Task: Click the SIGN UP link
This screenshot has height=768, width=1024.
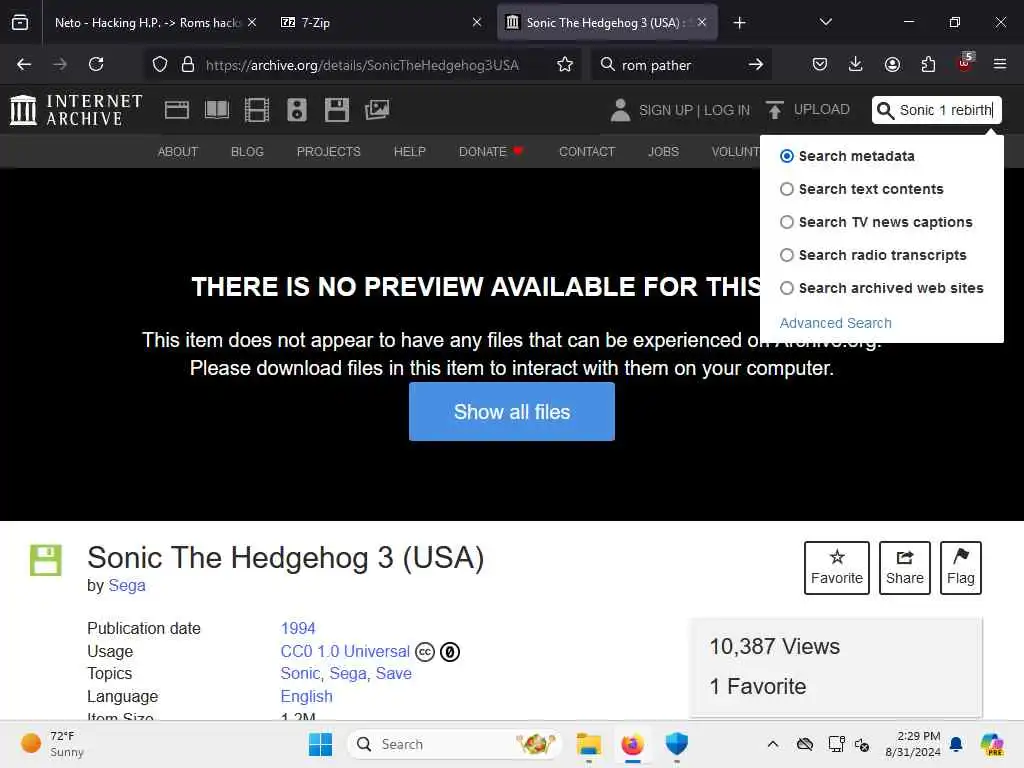Action: point(665,110)
